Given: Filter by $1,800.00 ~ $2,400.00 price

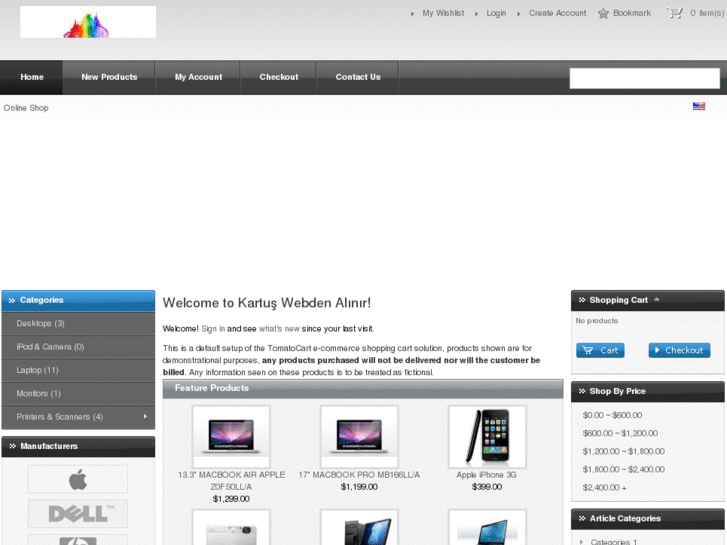Looking at the screenshot, I should [x=624, y=469].
